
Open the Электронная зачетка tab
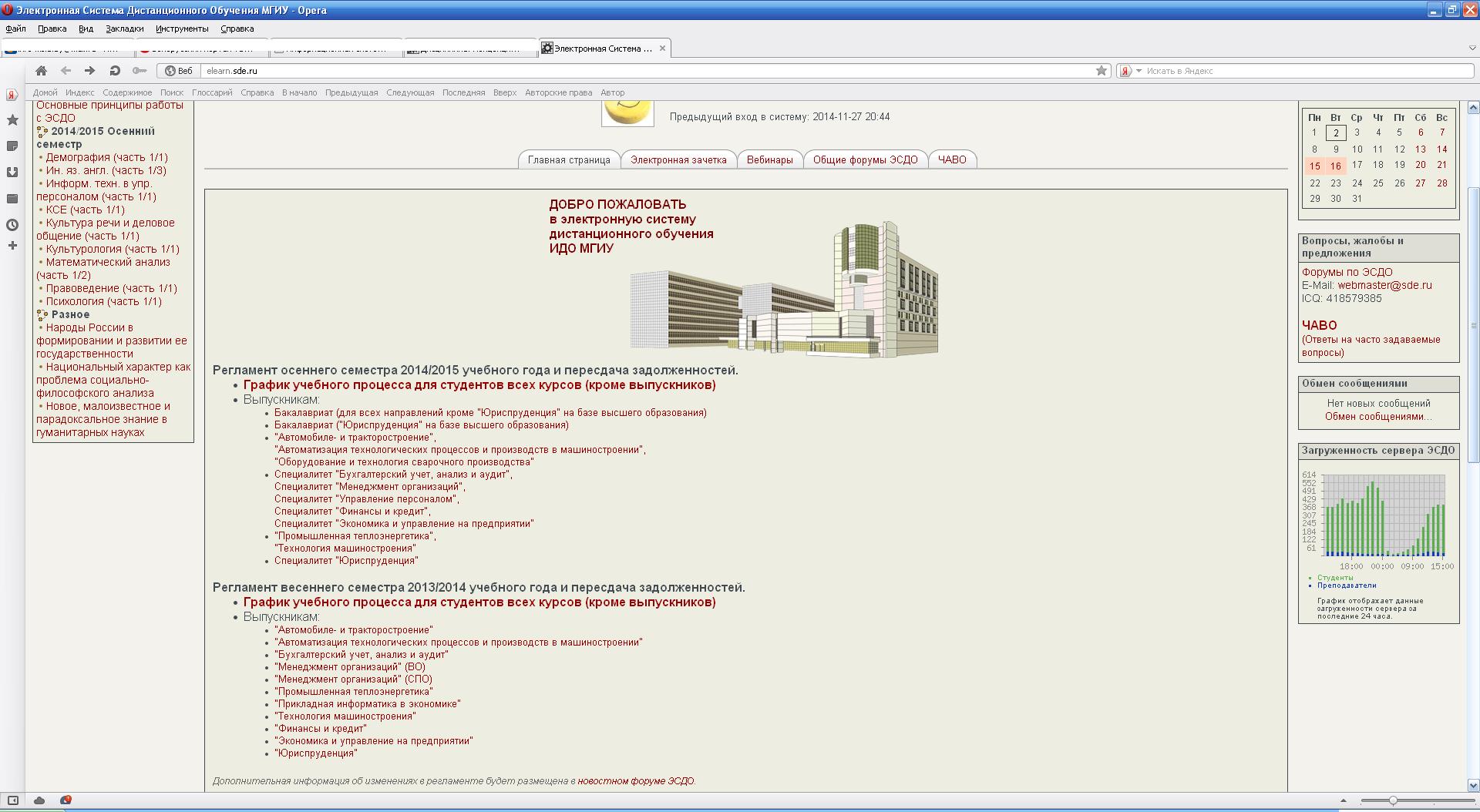(x=678, y=159)
